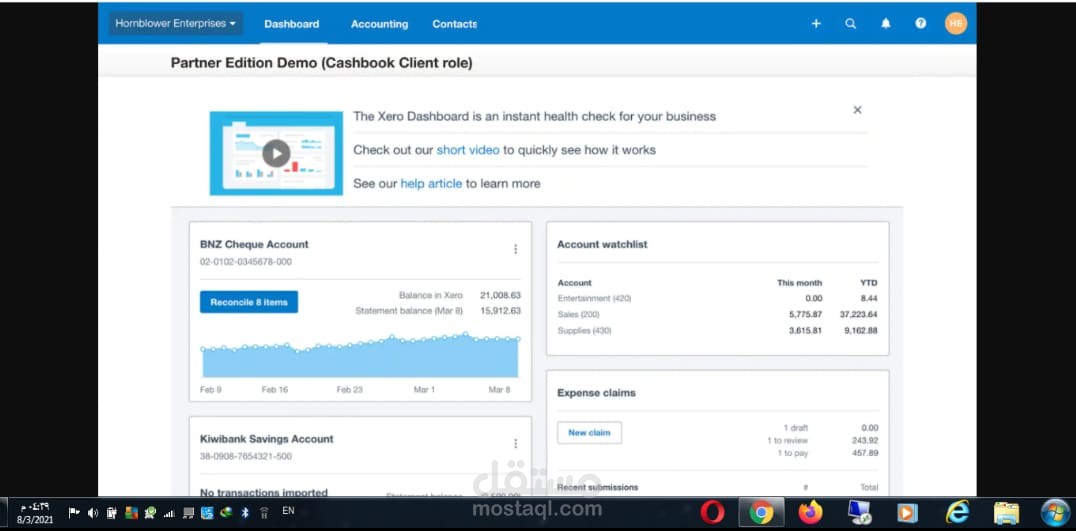1076x531 pixels.
Task: Click the volume speaker tray icon
Action: coord(93,512)
